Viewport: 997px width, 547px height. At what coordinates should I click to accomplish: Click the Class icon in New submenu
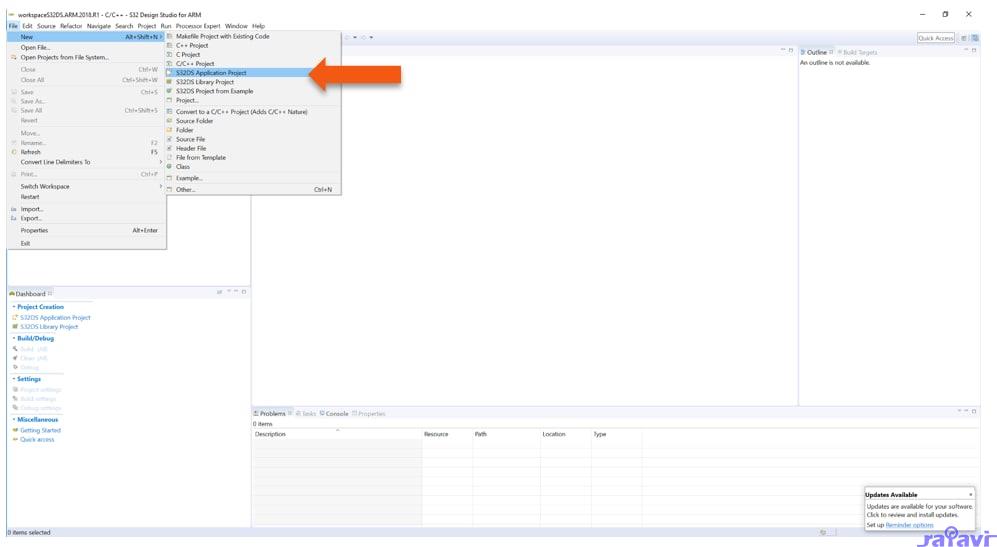pyautogui.click(x=169, y=167)
